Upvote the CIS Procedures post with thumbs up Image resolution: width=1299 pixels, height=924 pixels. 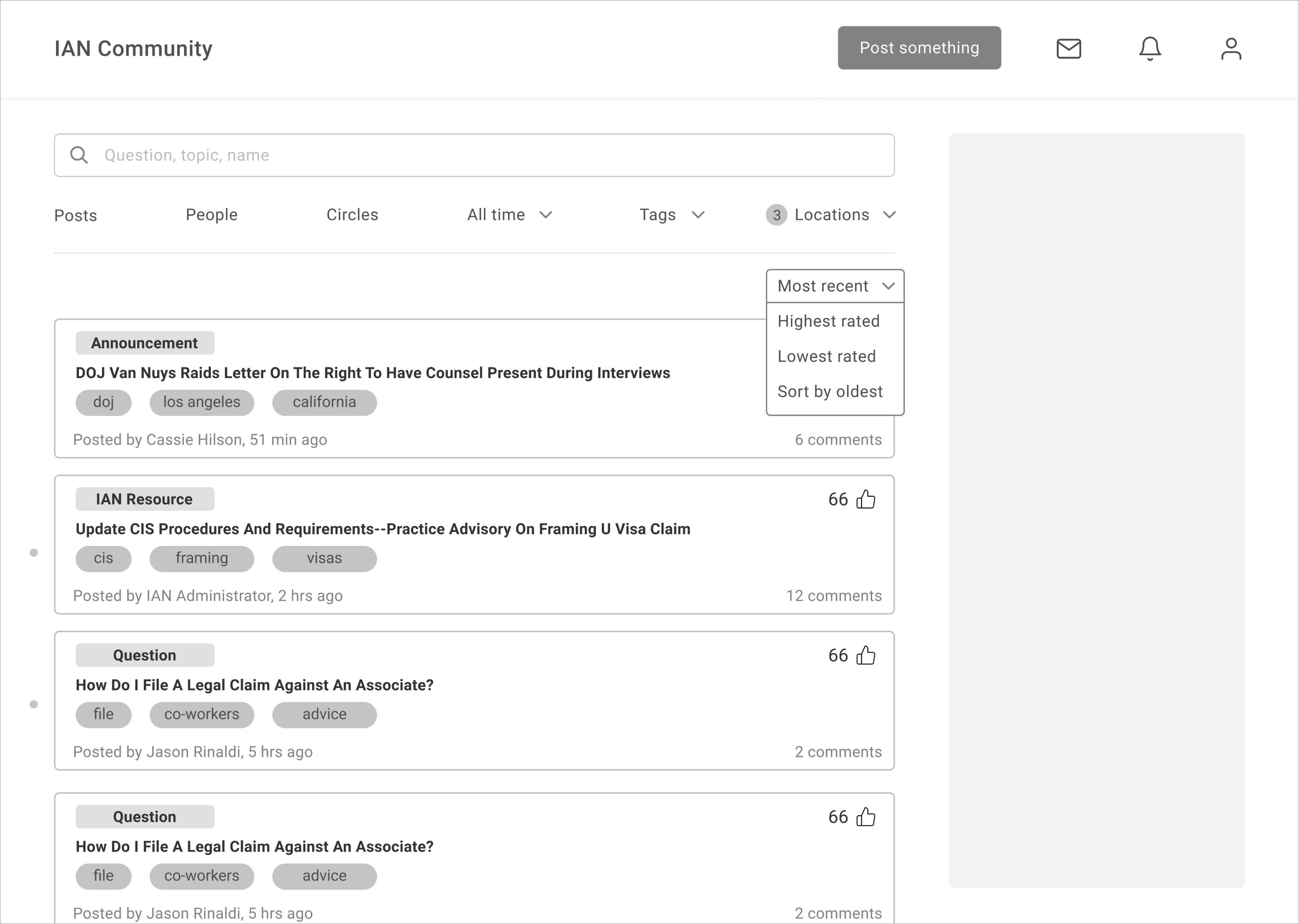pyautogui.click(x=865, y=500)
